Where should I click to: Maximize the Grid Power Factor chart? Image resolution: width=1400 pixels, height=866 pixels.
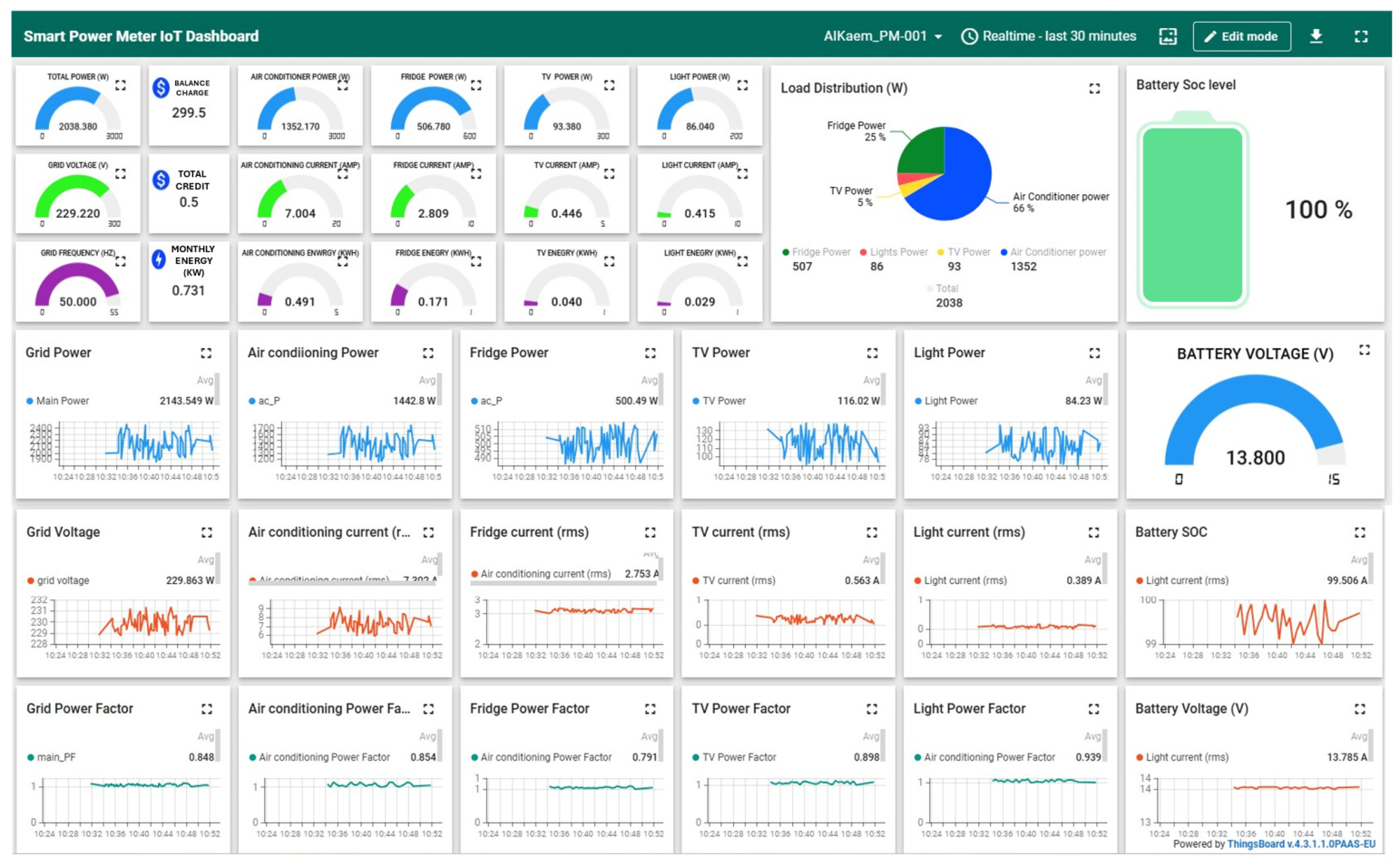207,709
